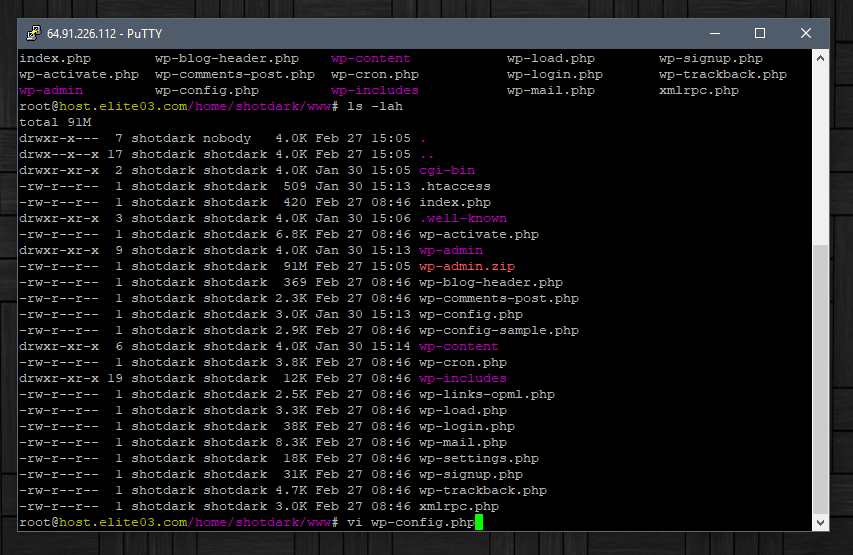Click wp-blog-header.php in the long listing
The image size is (853, 555).
coord(491,282)
